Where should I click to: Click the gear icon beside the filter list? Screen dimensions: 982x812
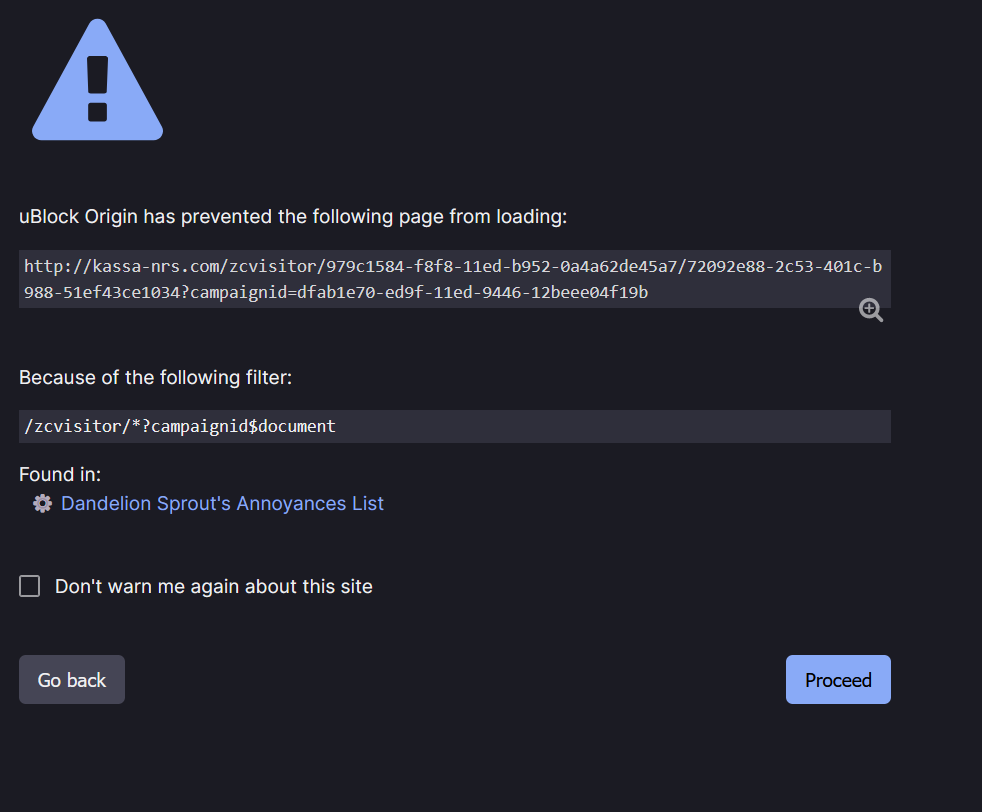[42, 504]
